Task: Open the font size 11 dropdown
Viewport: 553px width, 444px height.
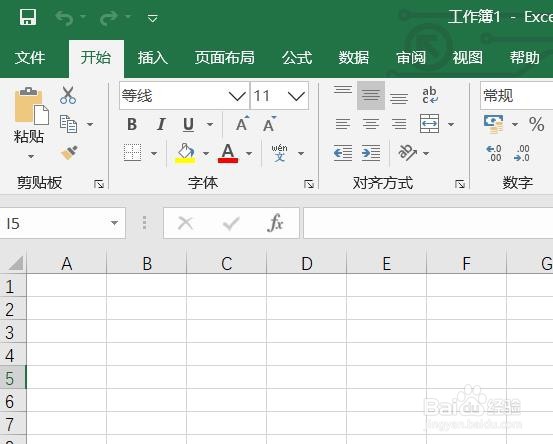Action: (x=296, y=96)
